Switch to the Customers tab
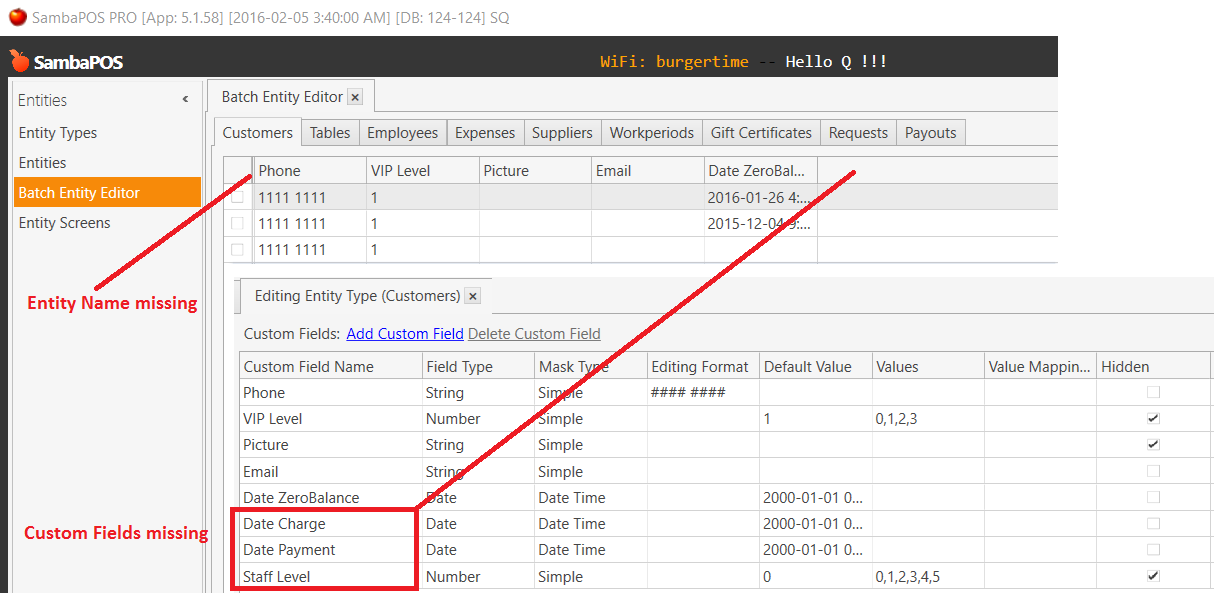The width and height of the screenshot is (1214, 593). [258, 133]
